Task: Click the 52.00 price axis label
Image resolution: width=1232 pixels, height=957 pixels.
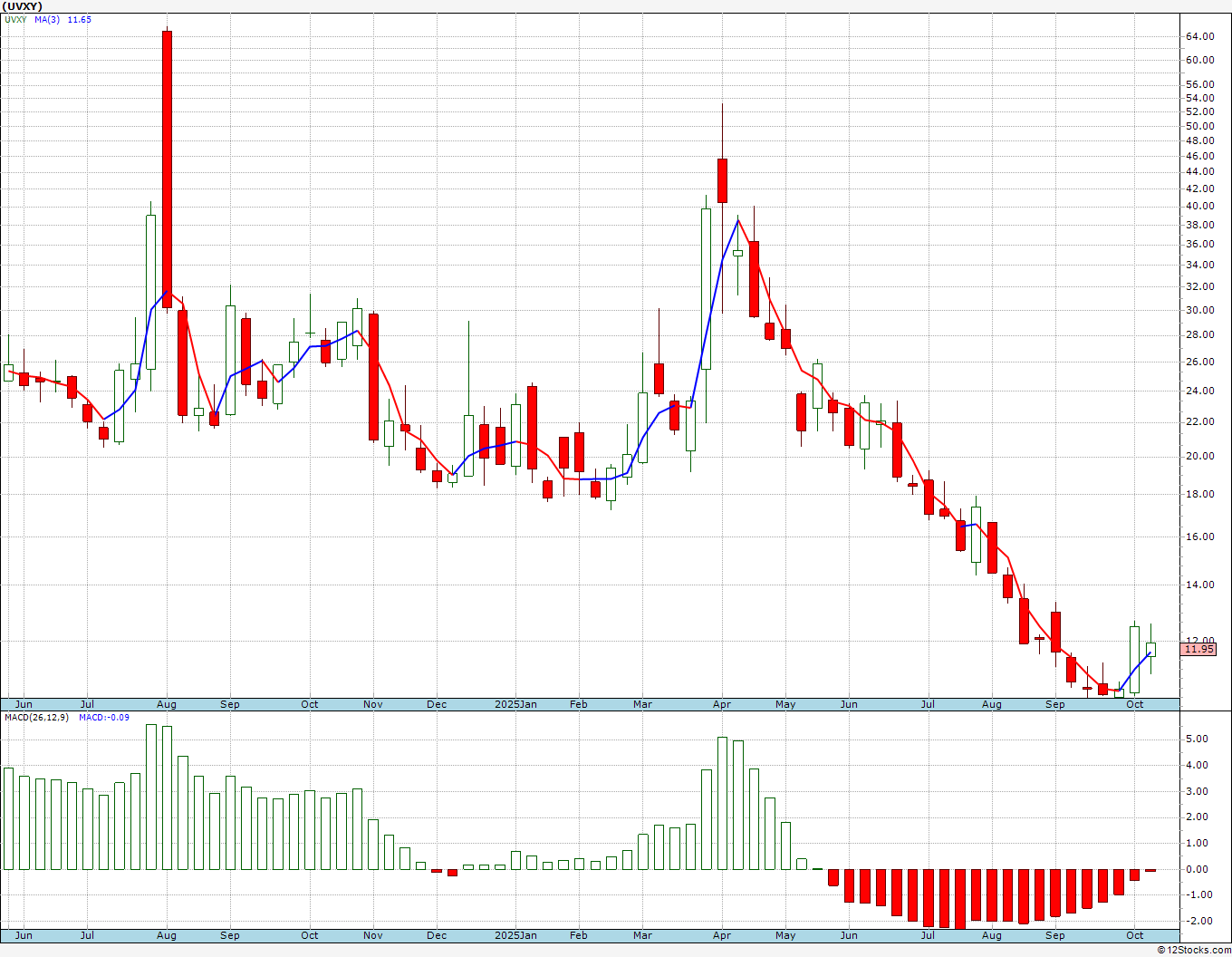Action: [x=1200, y=111]
